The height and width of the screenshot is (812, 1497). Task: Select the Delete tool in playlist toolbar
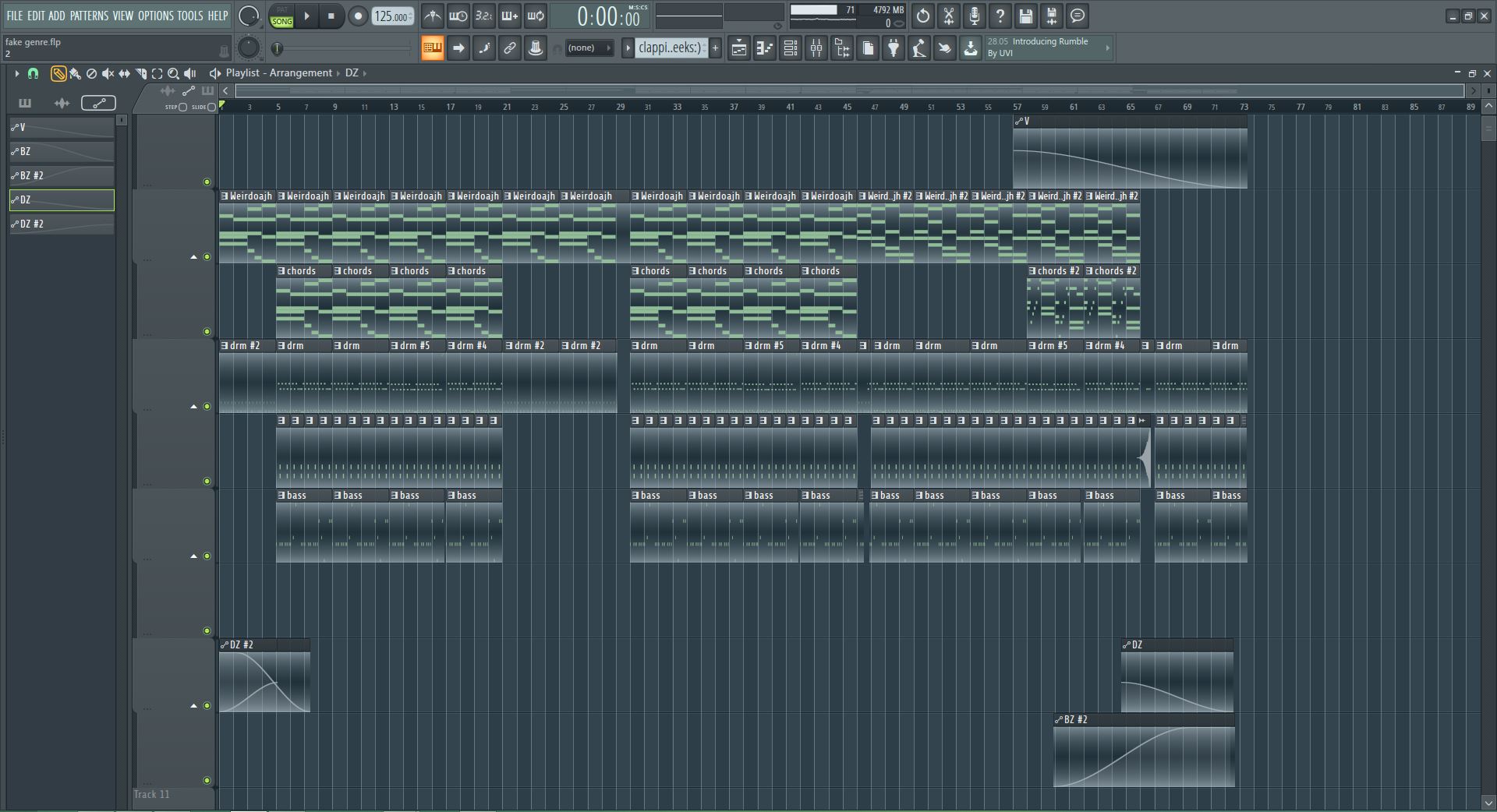coord(91,73)
